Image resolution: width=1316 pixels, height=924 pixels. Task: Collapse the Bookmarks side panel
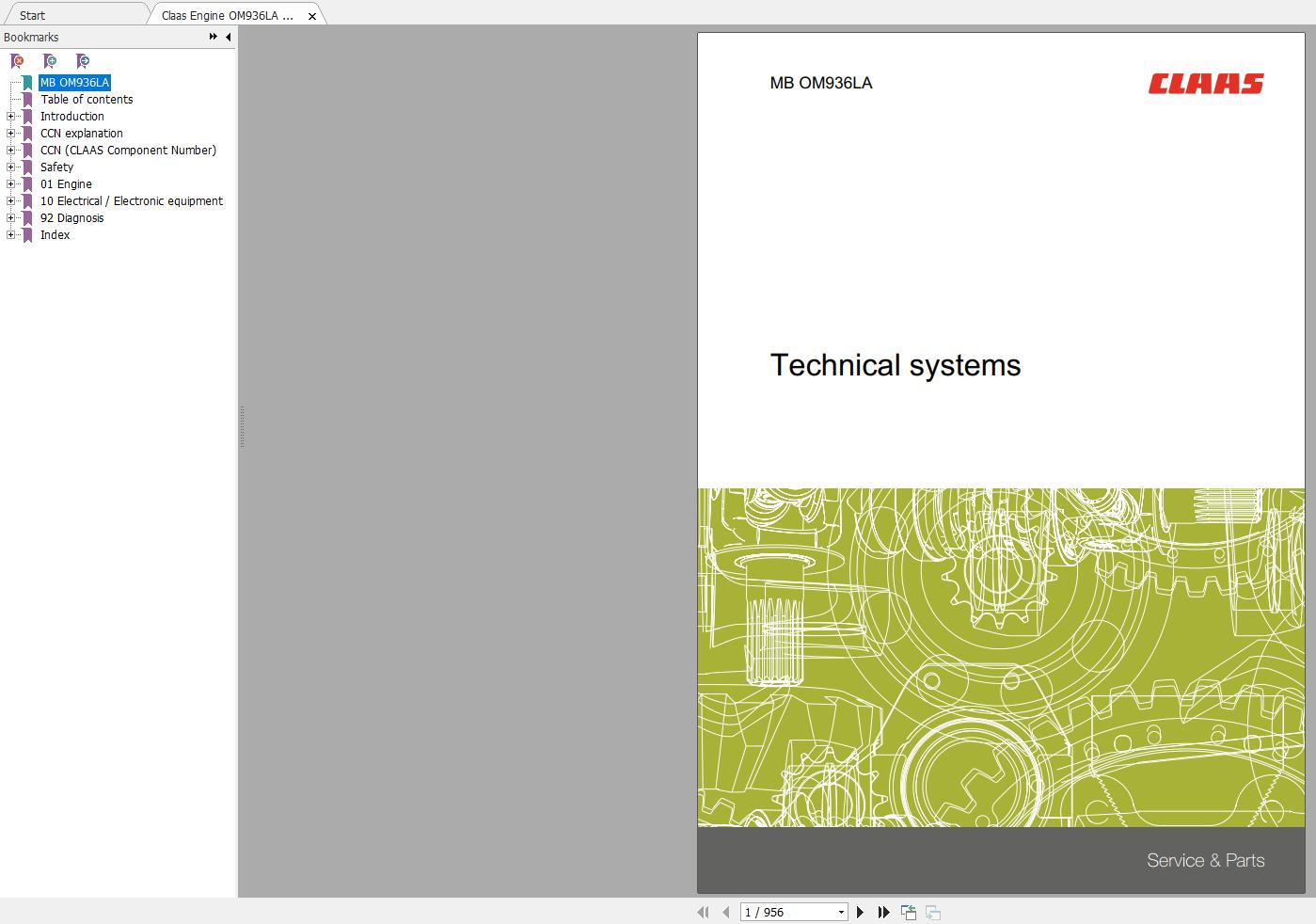coord(227,37)
